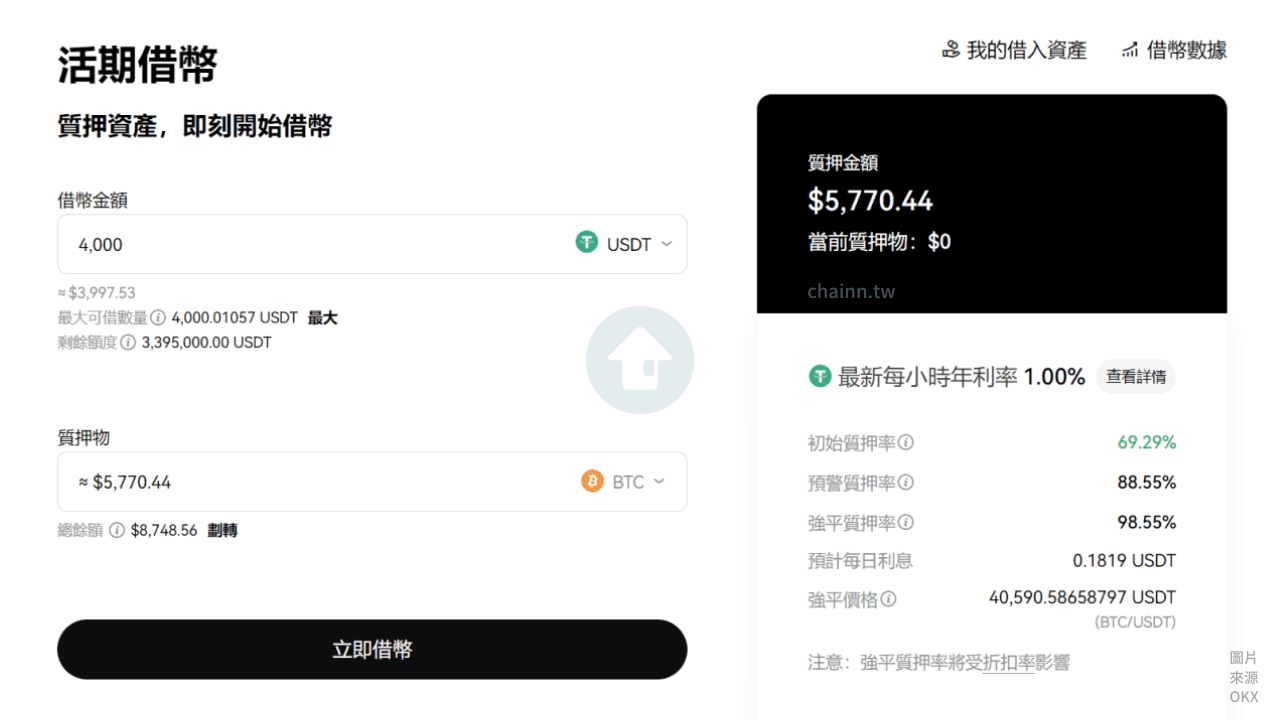Click the 4,000.01057 USDT max borrowable value
This screenshot has height=720, width=1280.
point(235,318)
